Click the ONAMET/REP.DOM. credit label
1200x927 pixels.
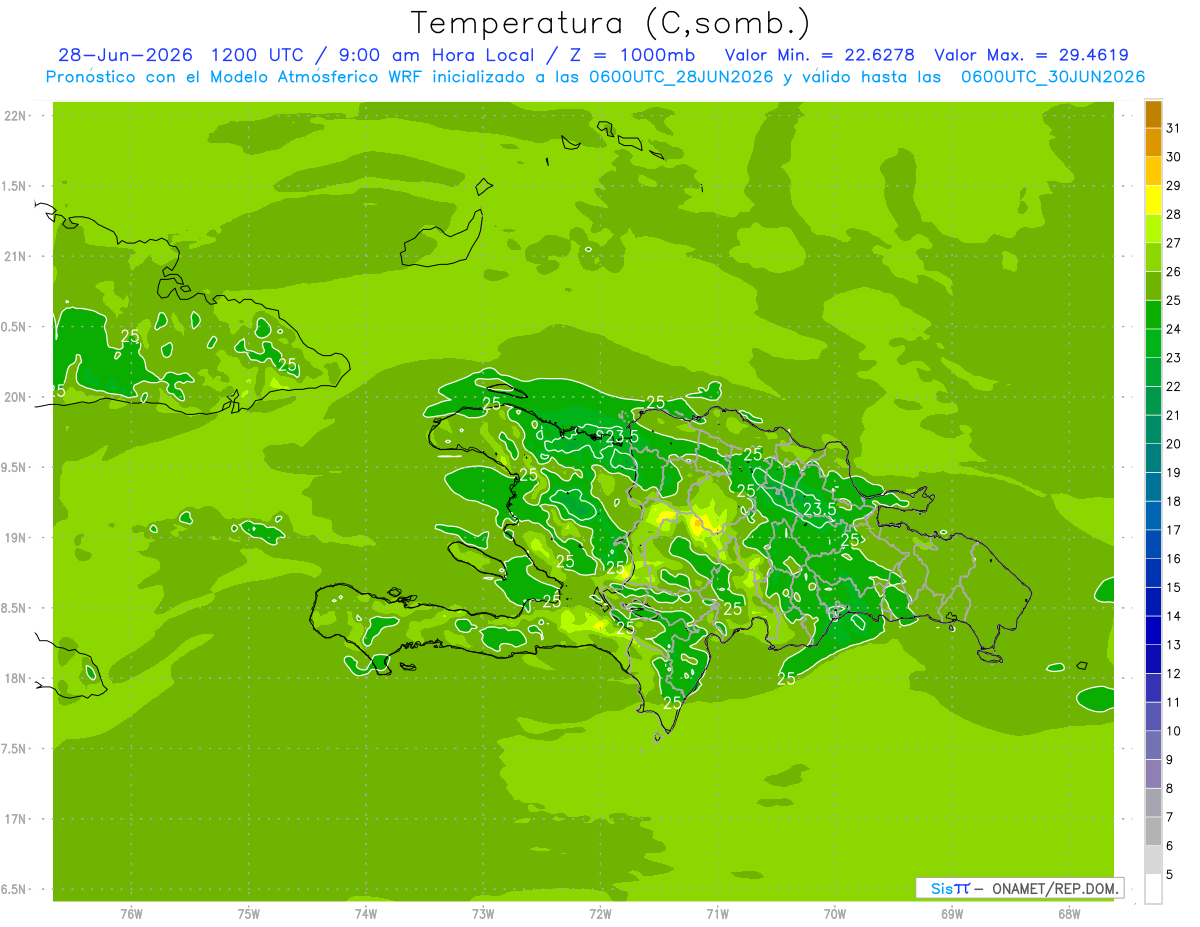(x=1054, y=888)
